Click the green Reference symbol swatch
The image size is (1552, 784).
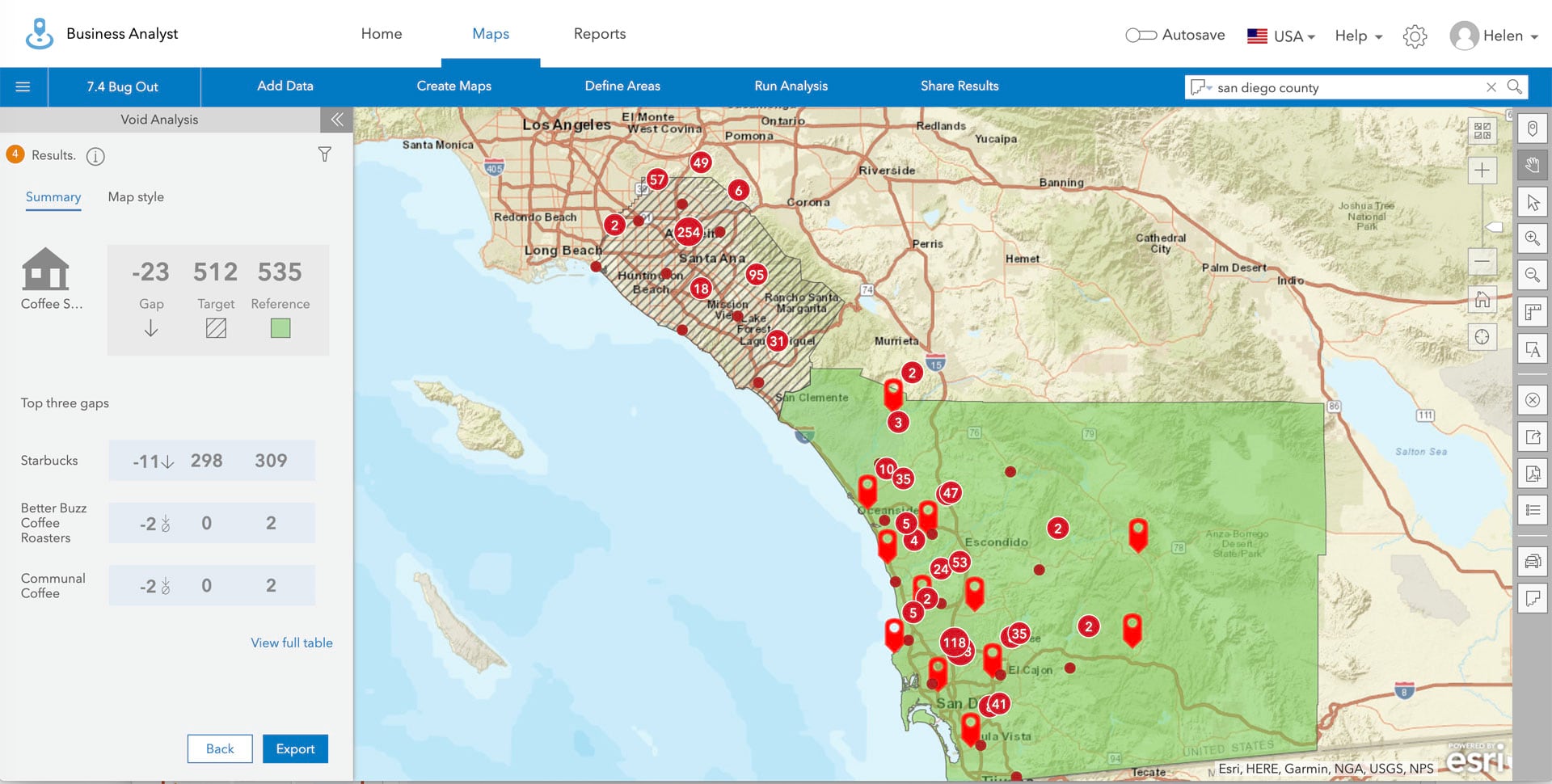click(280, 328)
